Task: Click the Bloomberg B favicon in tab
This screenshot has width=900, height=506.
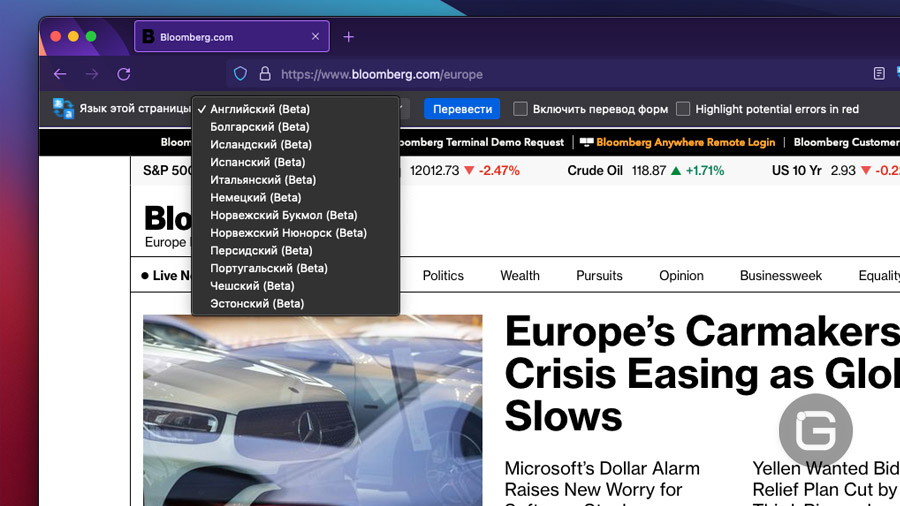Action: (148, 37)
